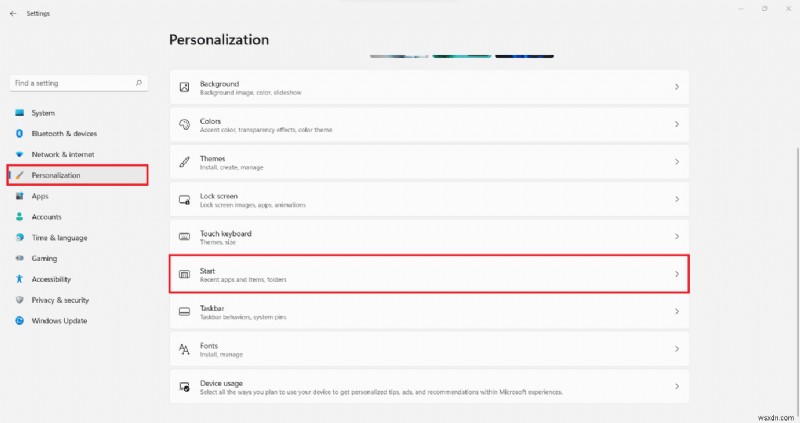Click the Bluetooth & devices icon
Screen dimensions: 800x423
(19, 133)
